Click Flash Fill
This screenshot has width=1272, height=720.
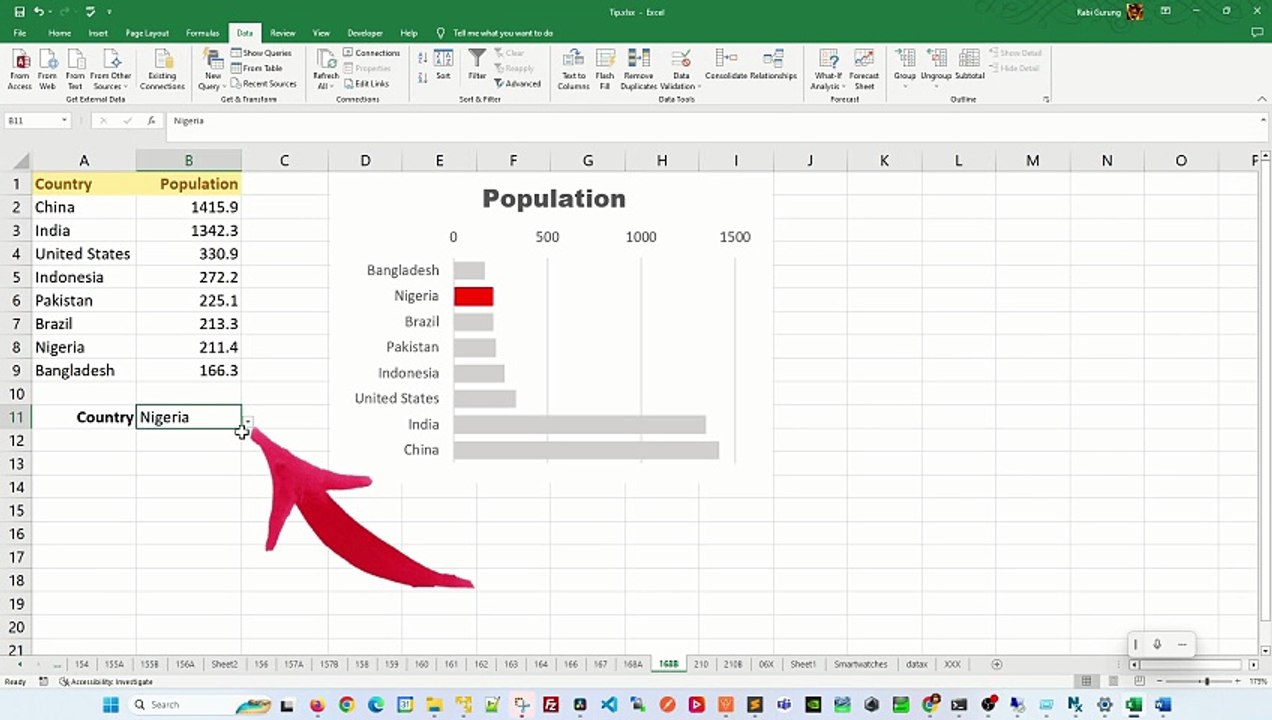pos(605,70)
